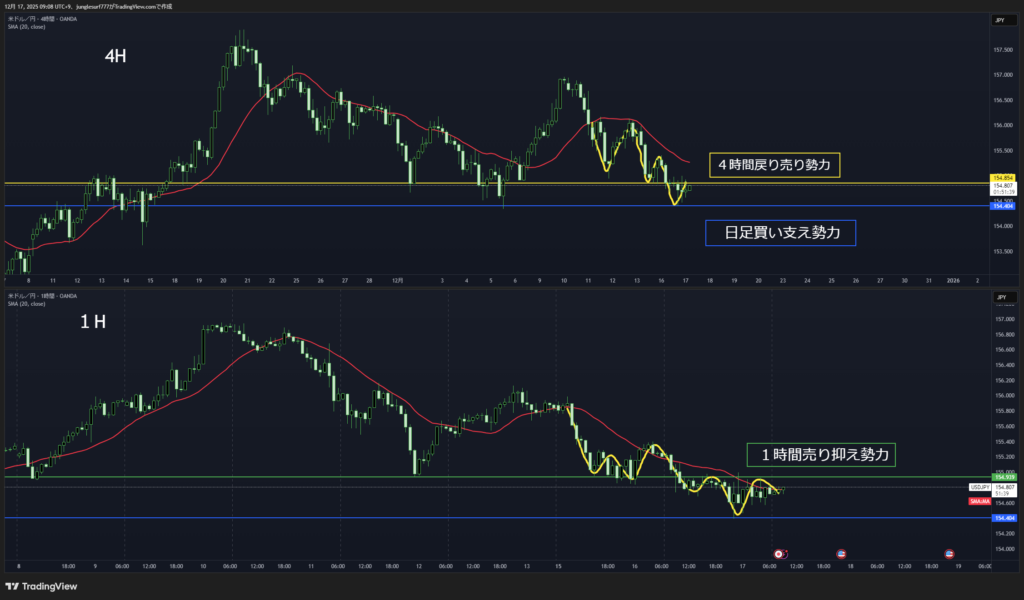Viewport: 1024px width, 600px height.
Task: Click the TradingView logo
Action: coord(42,587)
